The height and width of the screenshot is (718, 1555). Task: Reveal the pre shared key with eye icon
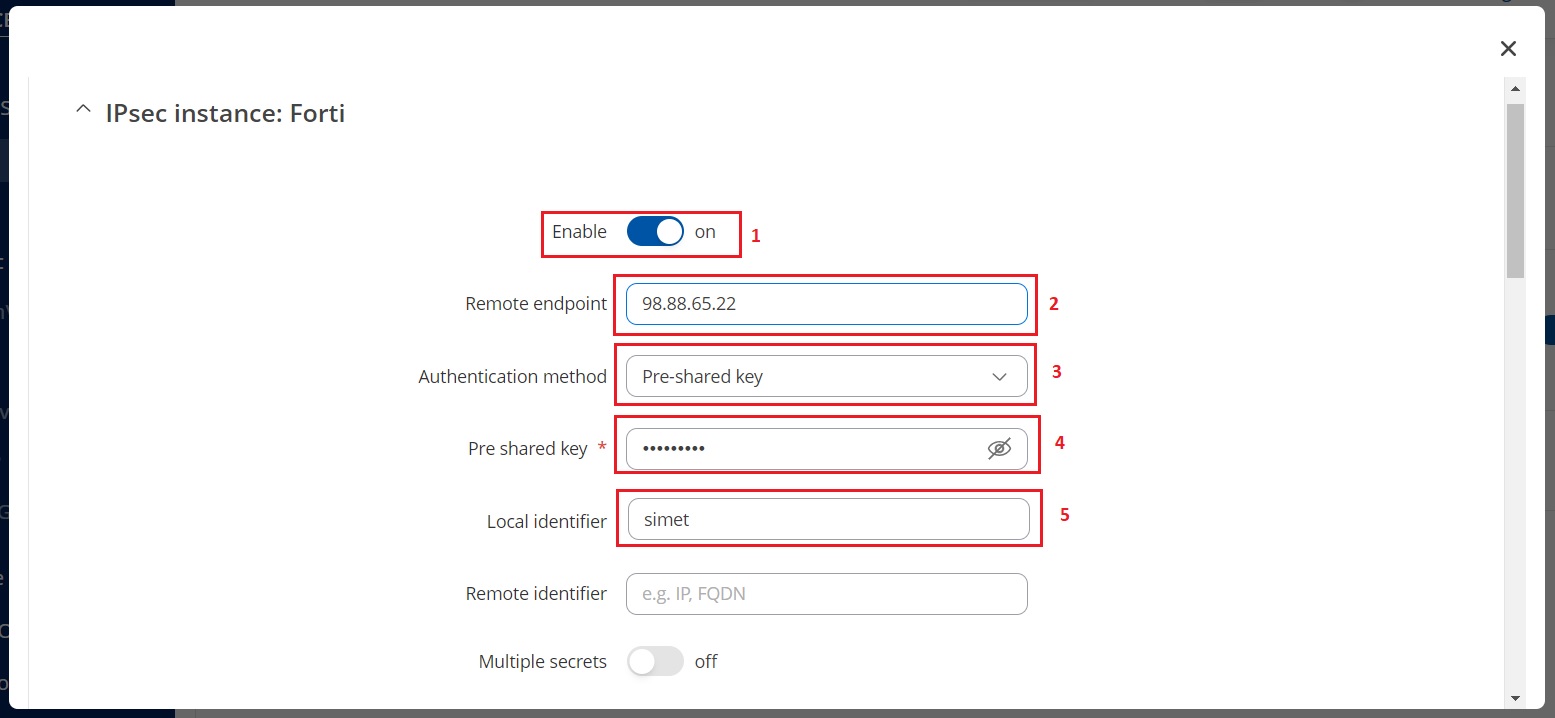pyautogui.click(x=999, y=449)
